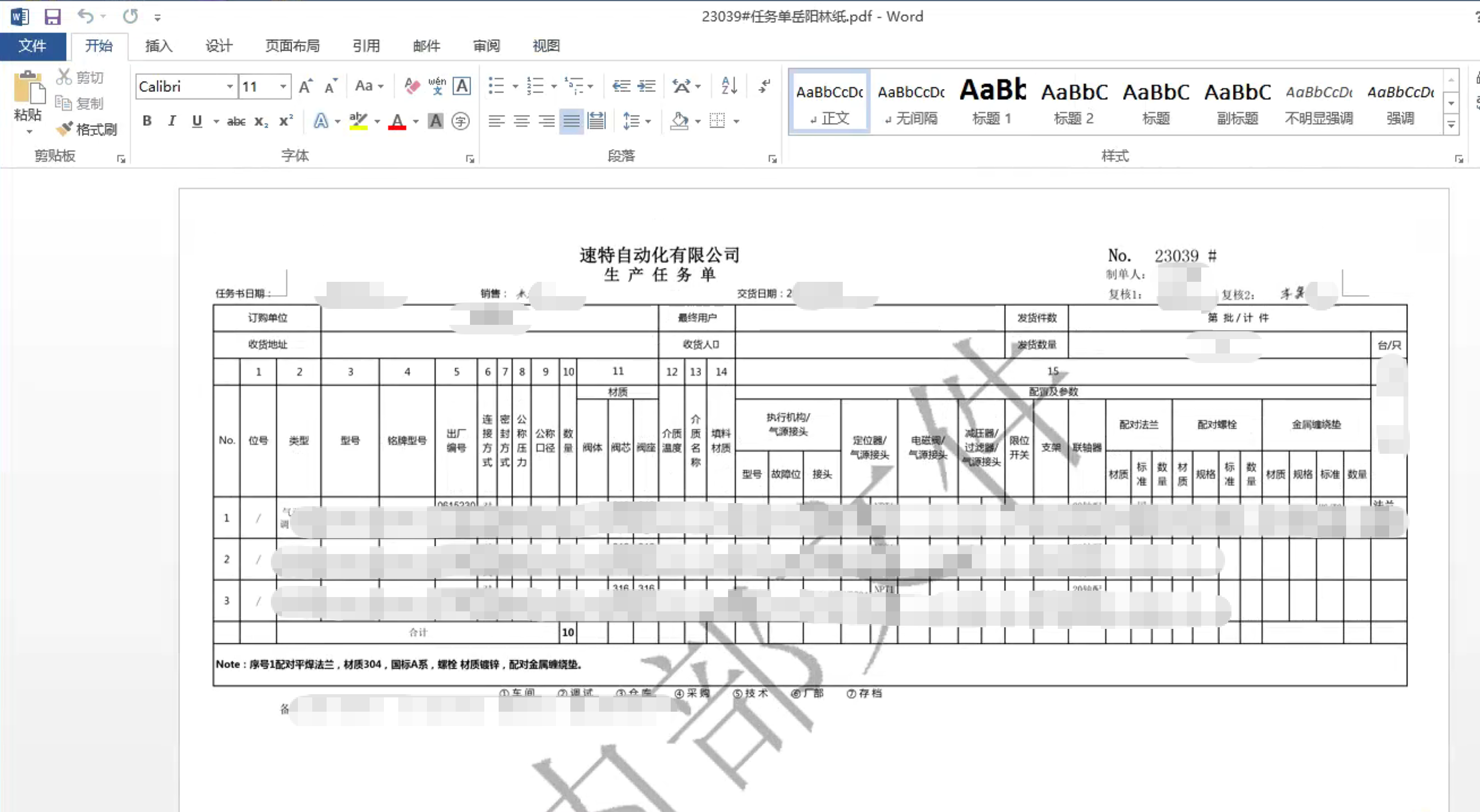Open the 字体 dialog launcher
Screen dimensions: 1480x812
(469, 159)
